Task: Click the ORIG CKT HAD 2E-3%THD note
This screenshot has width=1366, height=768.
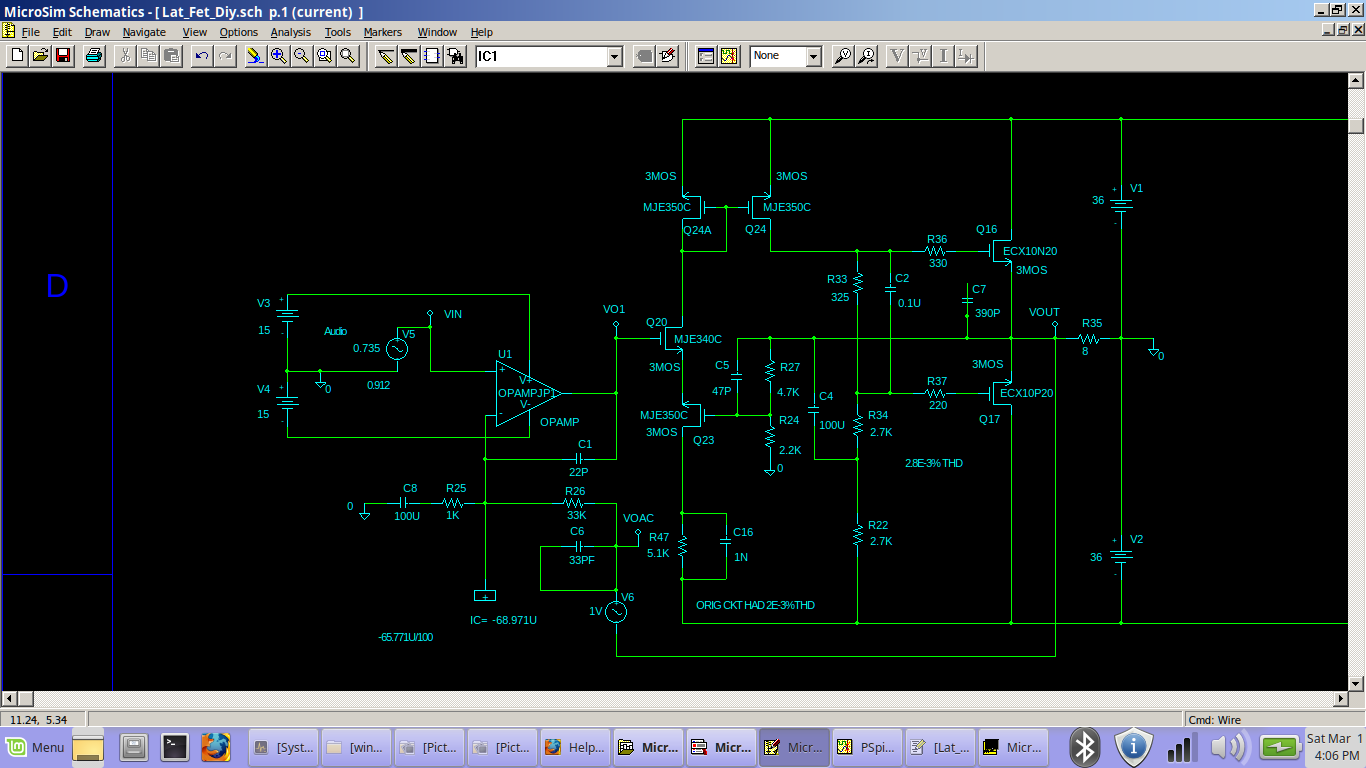Action: pyautogui.click(x=755, y=605)
